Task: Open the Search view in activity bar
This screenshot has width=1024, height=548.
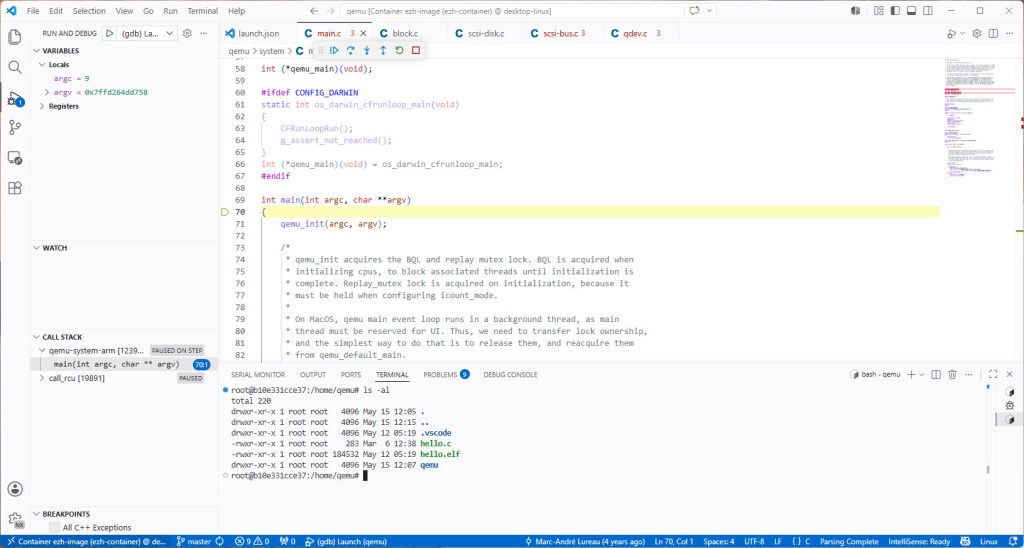Action: [x=14, y=67]
